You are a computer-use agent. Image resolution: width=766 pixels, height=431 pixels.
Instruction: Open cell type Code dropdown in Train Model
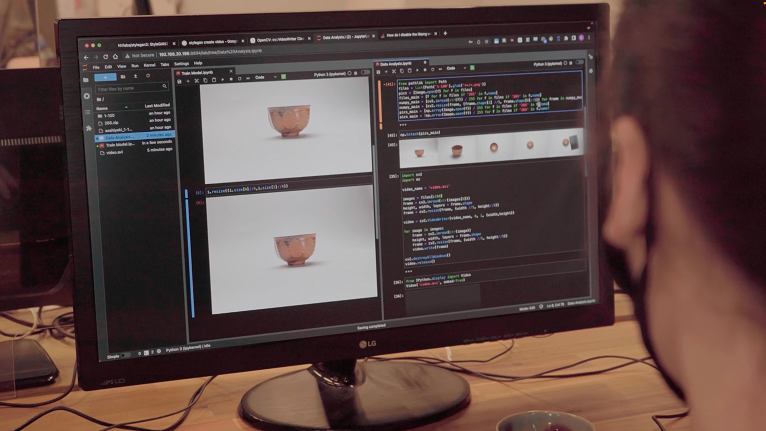point(263,77)
